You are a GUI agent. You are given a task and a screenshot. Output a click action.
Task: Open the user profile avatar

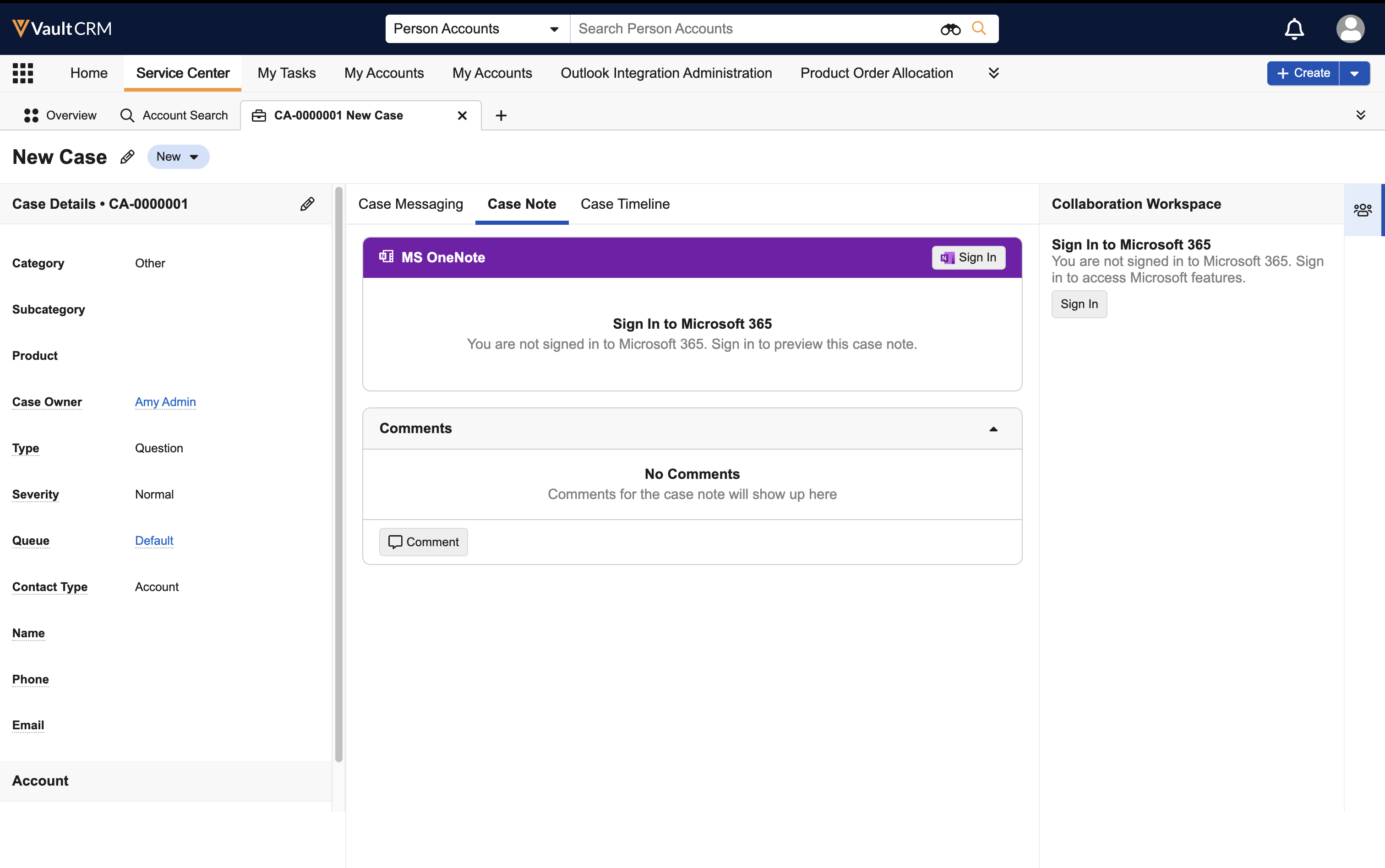(x=1351, y=29)
